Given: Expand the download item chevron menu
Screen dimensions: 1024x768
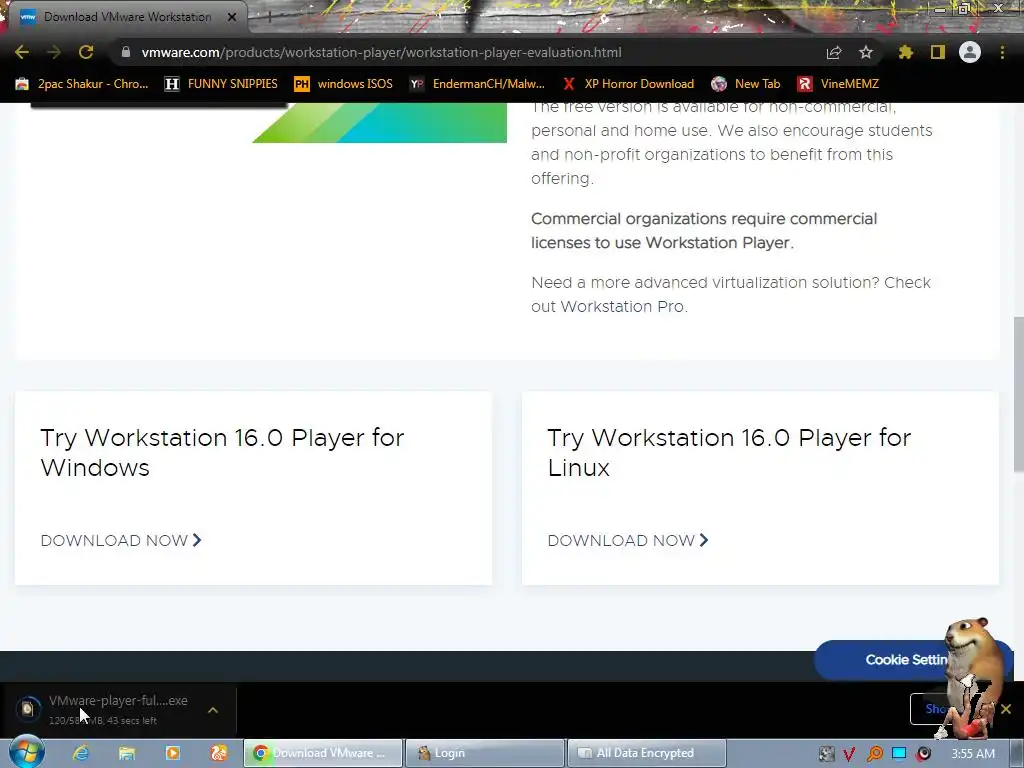Looking at the screenshot, I should (213, 709).
